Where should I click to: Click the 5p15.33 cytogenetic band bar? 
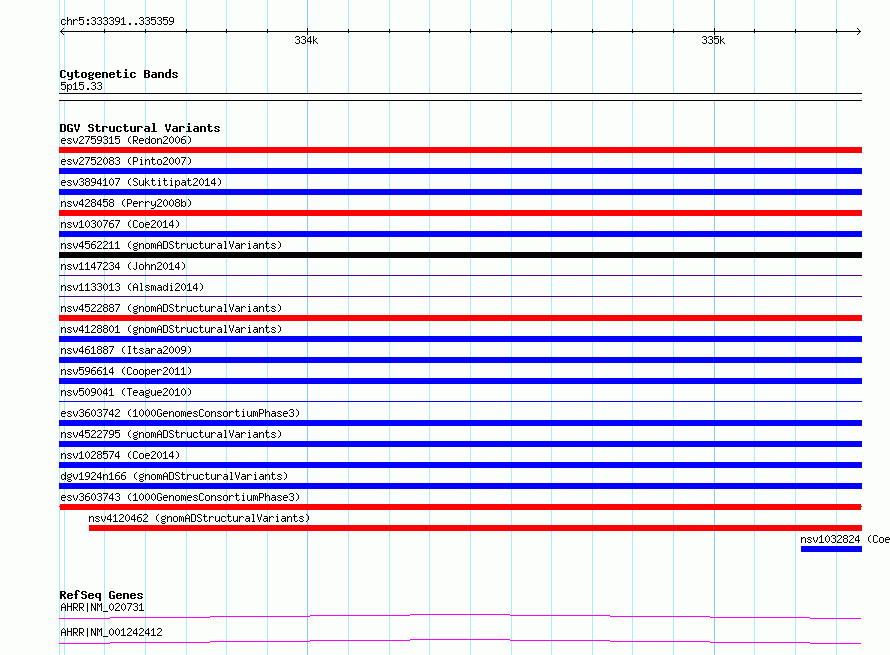tap(460, 97)
